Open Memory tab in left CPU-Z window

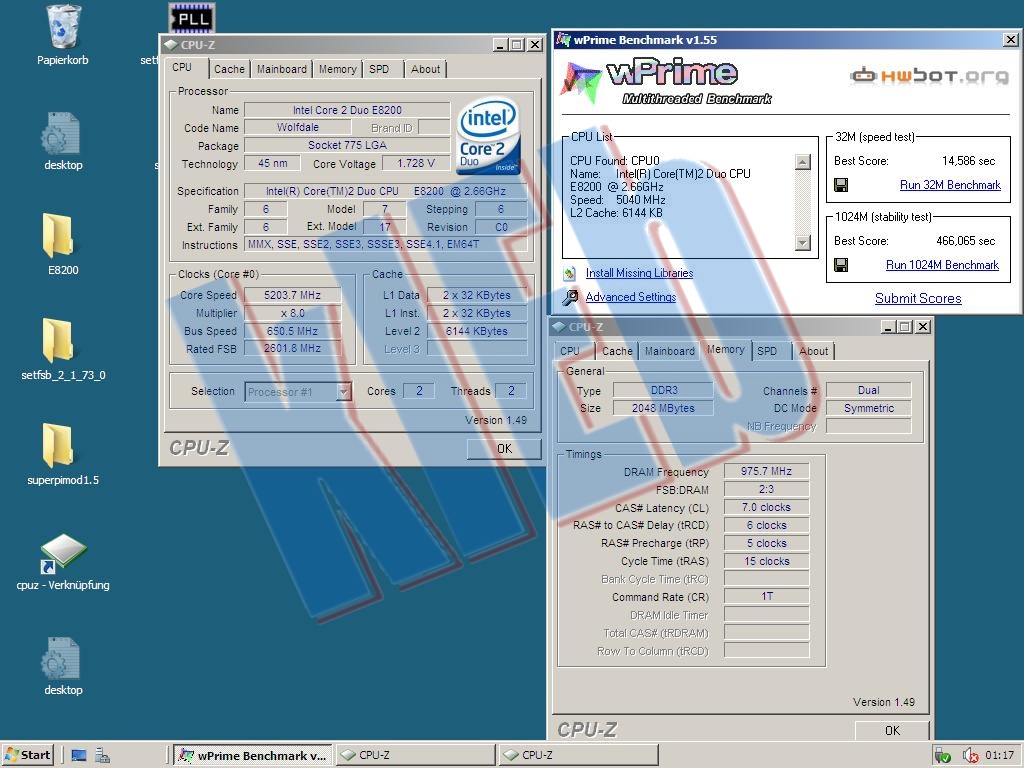338,69
